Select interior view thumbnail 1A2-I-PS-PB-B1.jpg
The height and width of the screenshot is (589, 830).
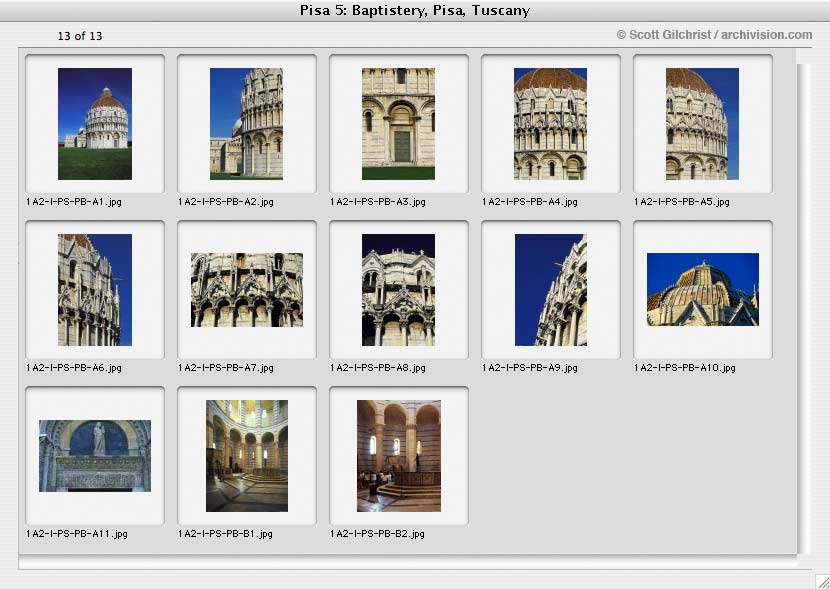coord(247,456)
